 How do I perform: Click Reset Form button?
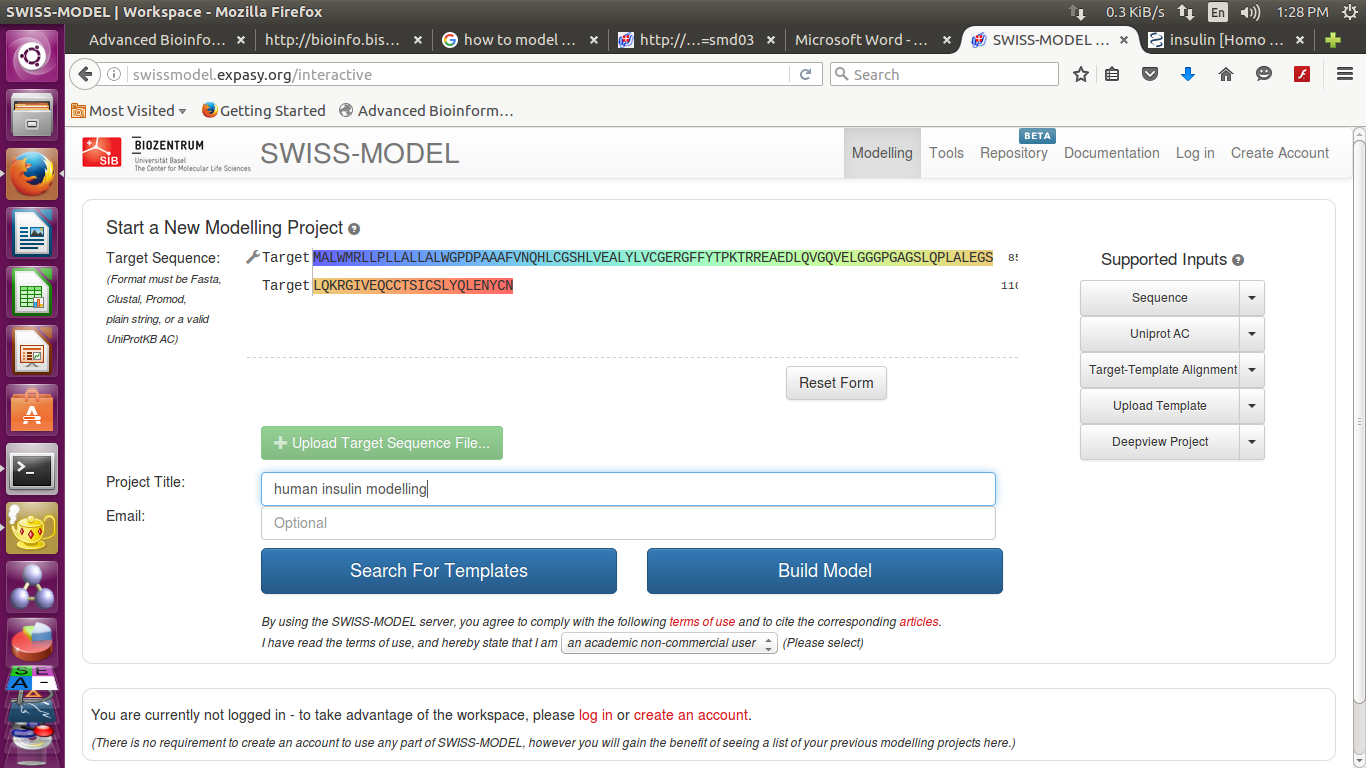(x=836, y=383)
